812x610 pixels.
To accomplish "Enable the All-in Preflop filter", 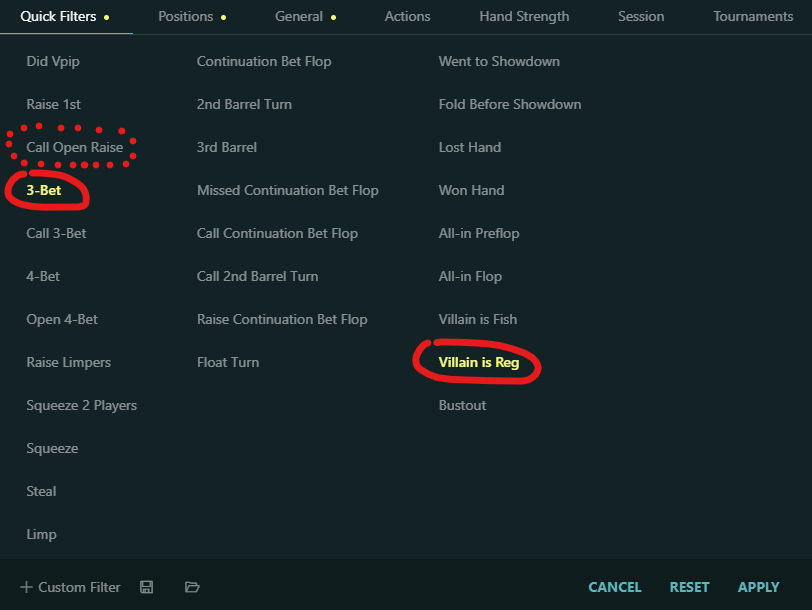I will click(x=479, y=233).
